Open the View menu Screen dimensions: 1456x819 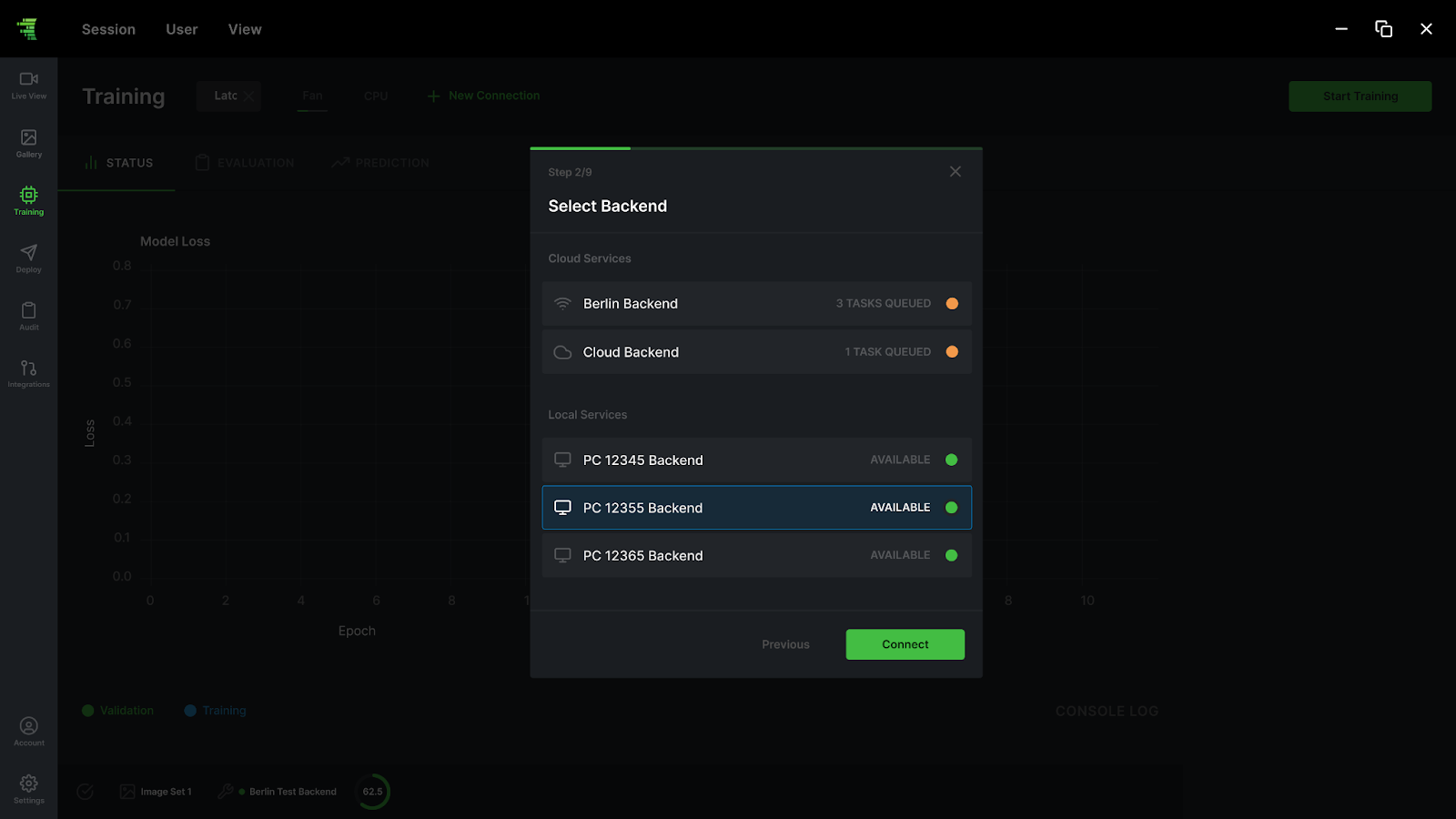click(x=245, y=29)
